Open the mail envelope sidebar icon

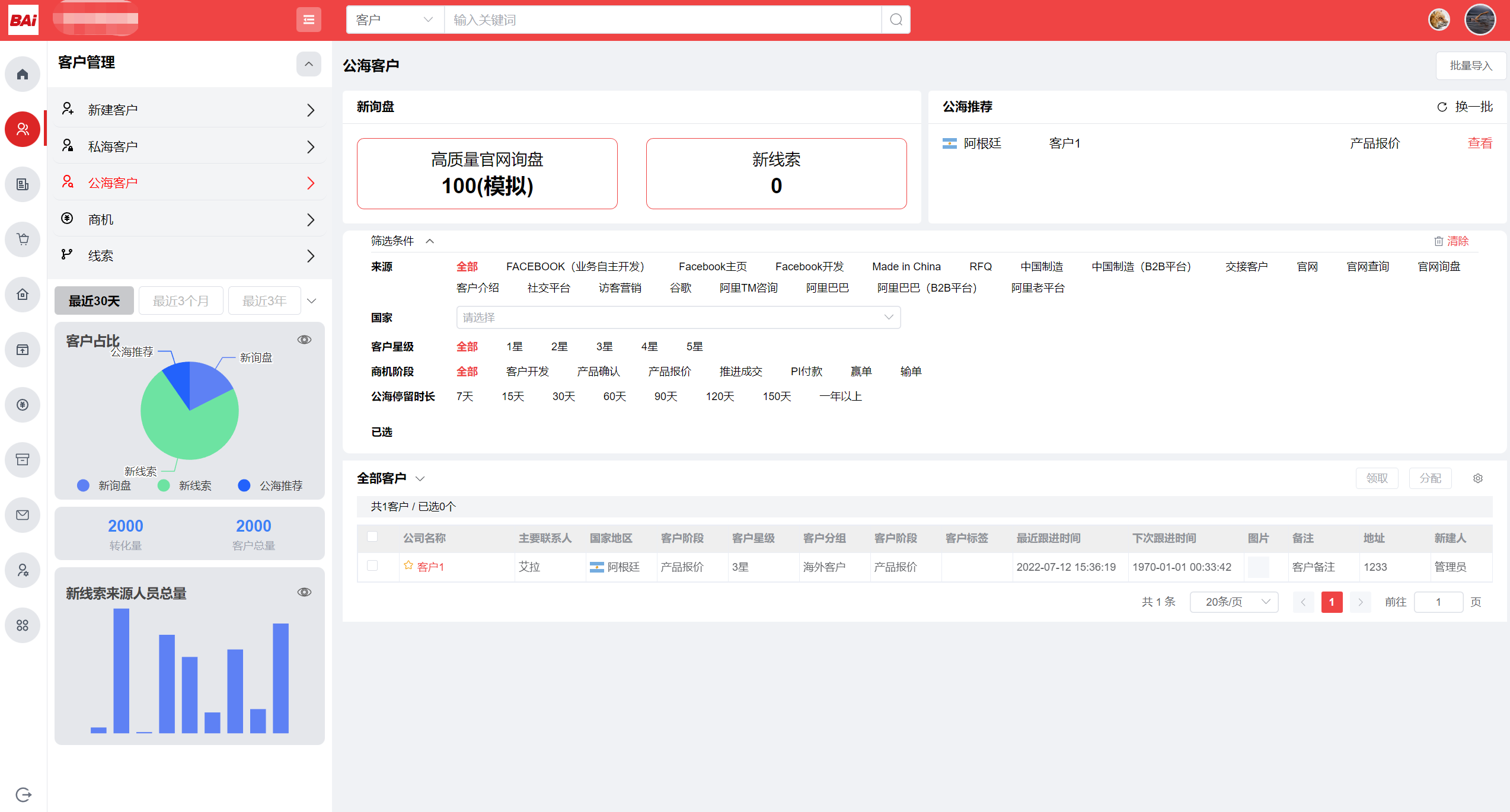pyautogui.click(x=23, y=515)
